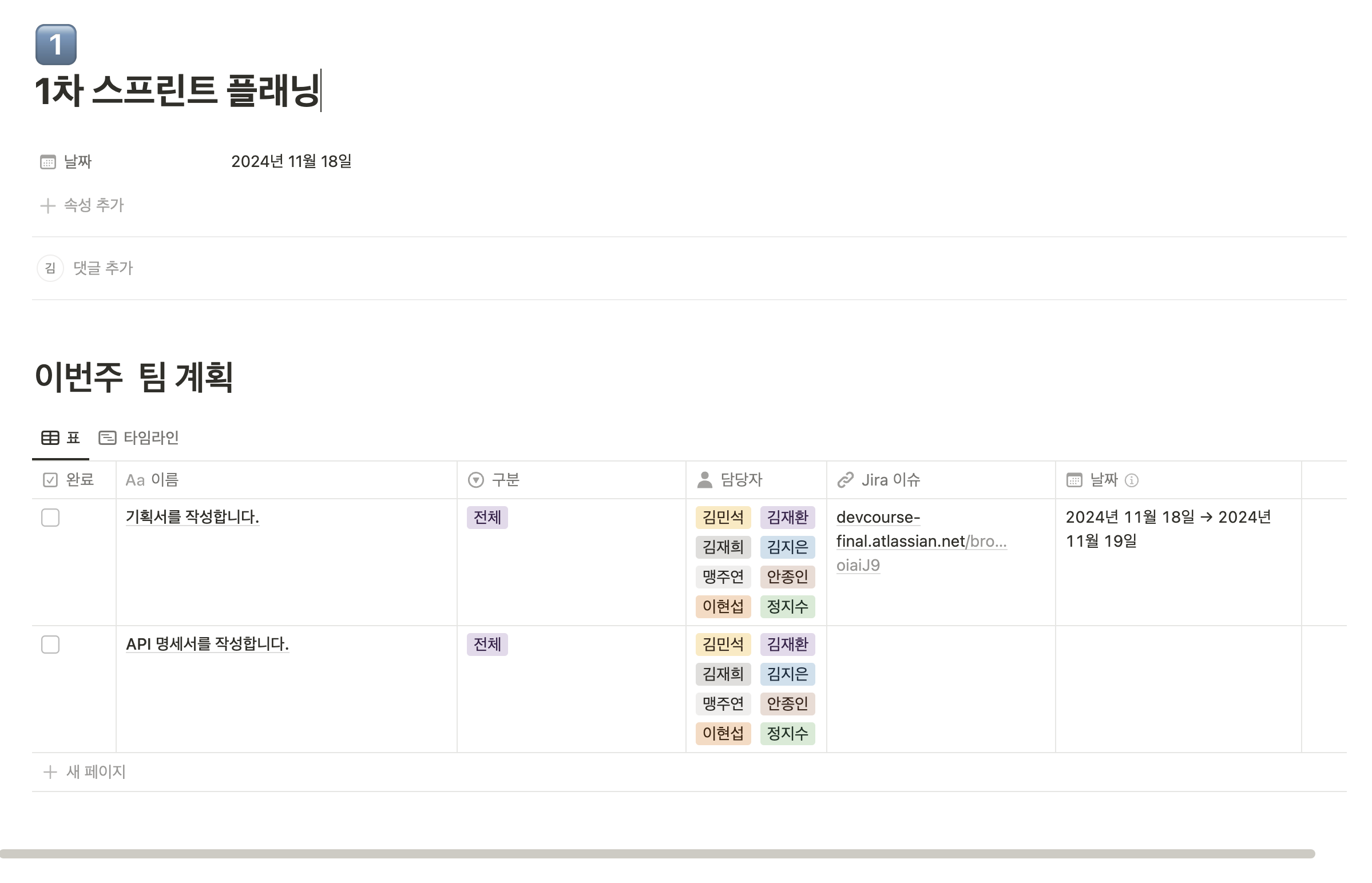Select the 표 table view tab
This screenshot has height=883, width=1372.
[x=60, y=438]
